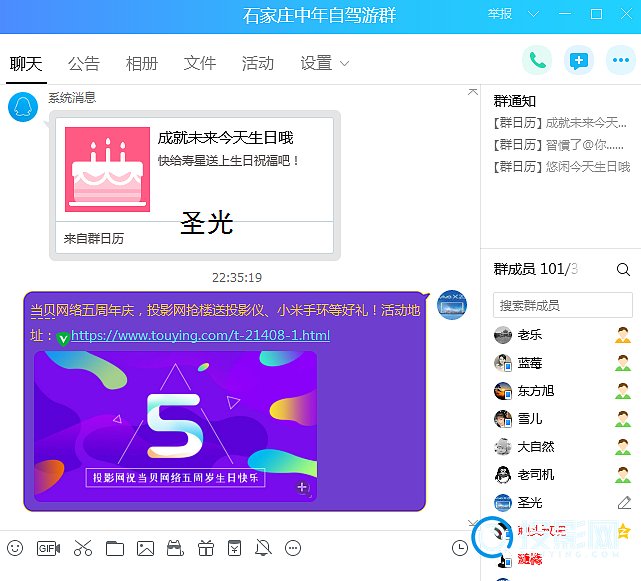
Task: Open the 5th anniversary image thumbnail
Action: coord(175,426)
